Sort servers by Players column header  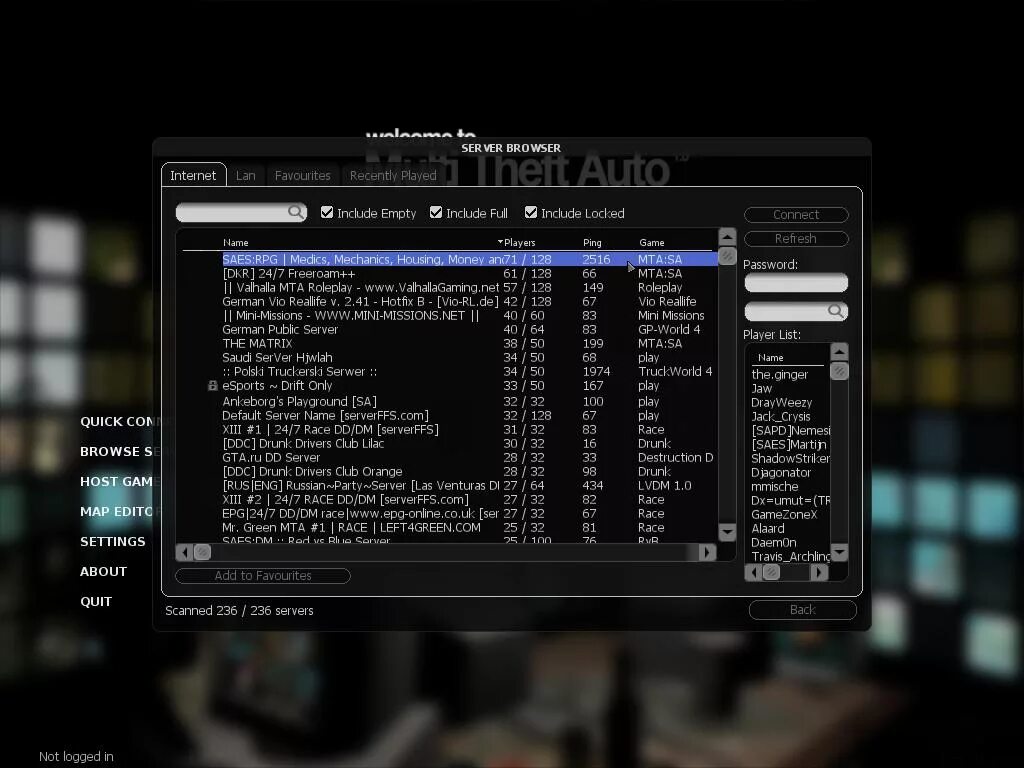[519, 242]
